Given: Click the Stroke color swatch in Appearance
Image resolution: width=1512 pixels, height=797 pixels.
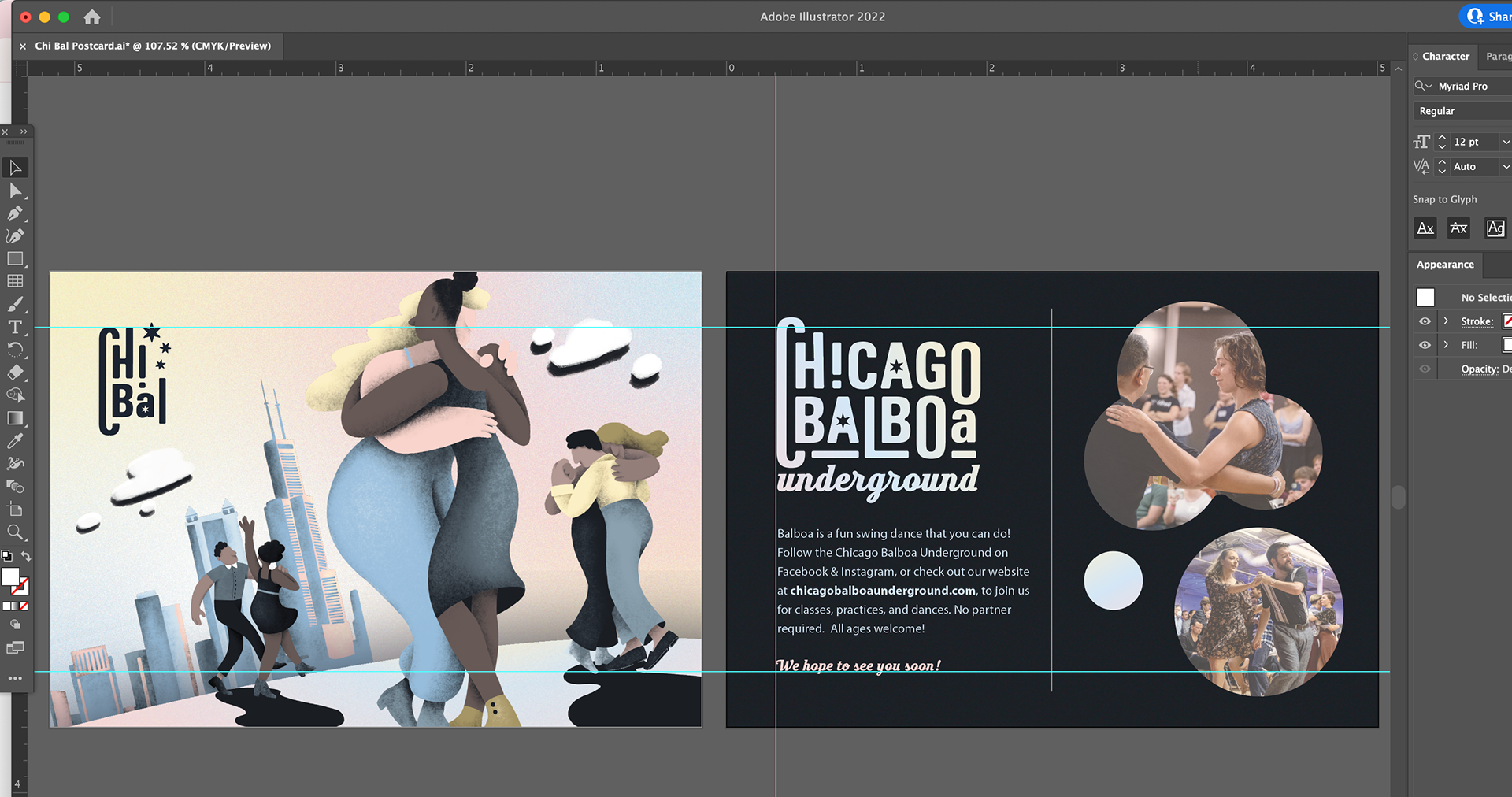Looking at the screenshot, I should click(x=1507, y=321).
